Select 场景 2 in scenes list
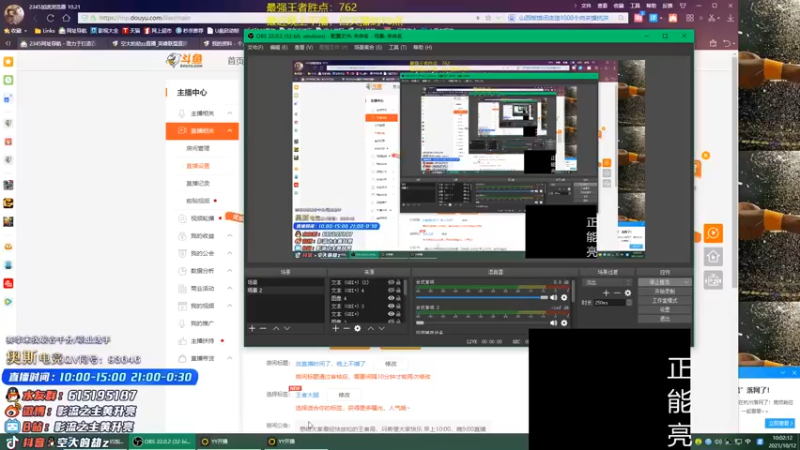The image size is (800, 450). pyautogui.click(x=285, y=290)
